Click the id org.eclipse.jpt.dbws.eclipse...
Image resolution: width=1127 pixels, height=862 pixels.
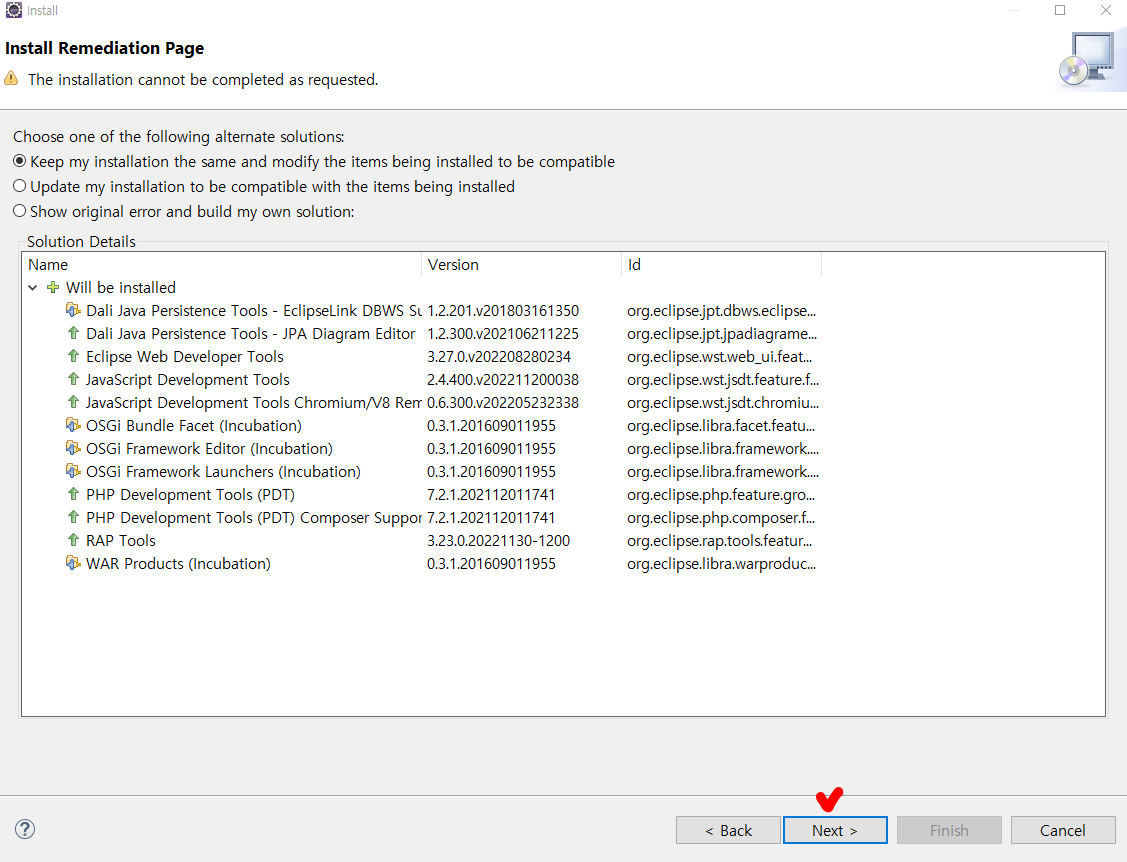pos(722,311)
